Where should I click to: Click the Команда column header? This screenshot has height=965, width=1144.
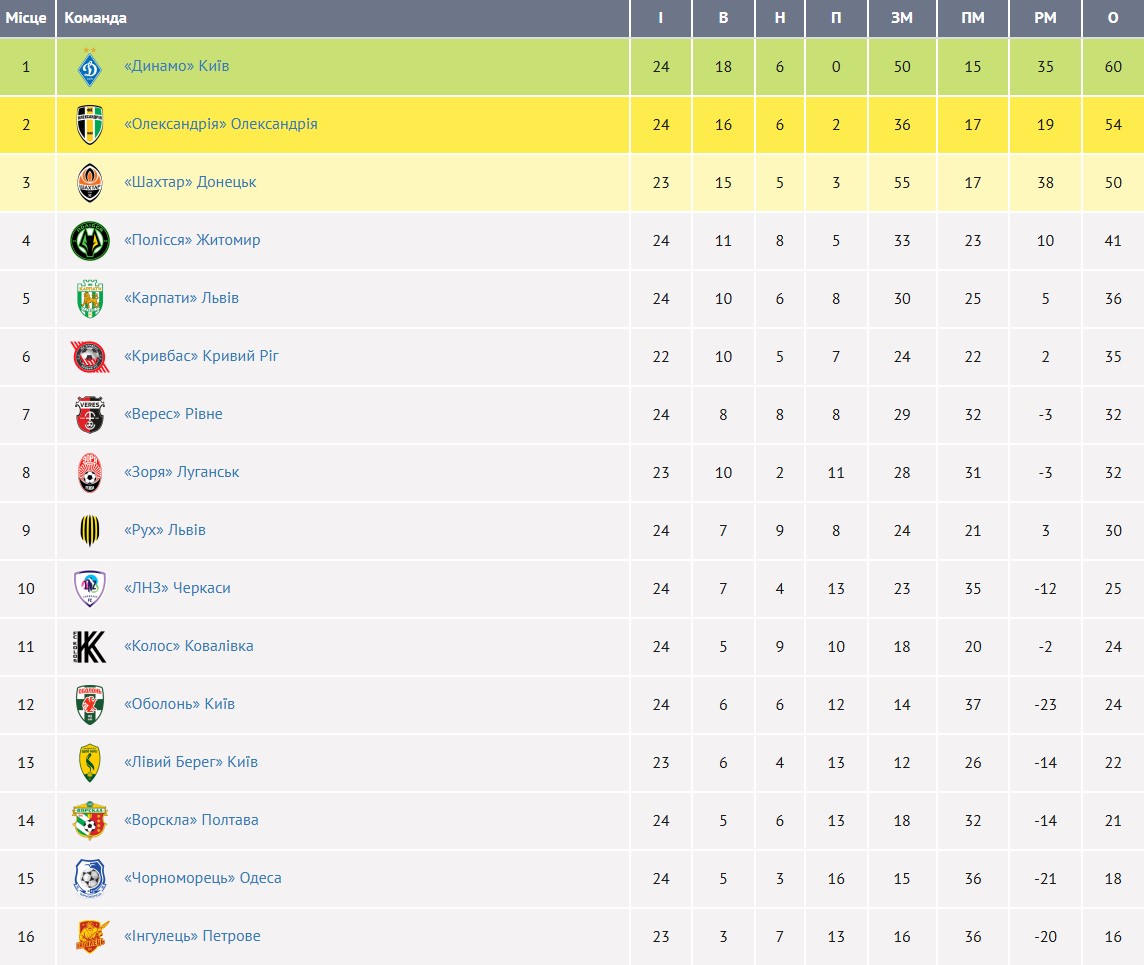click(x=95, y=18)
